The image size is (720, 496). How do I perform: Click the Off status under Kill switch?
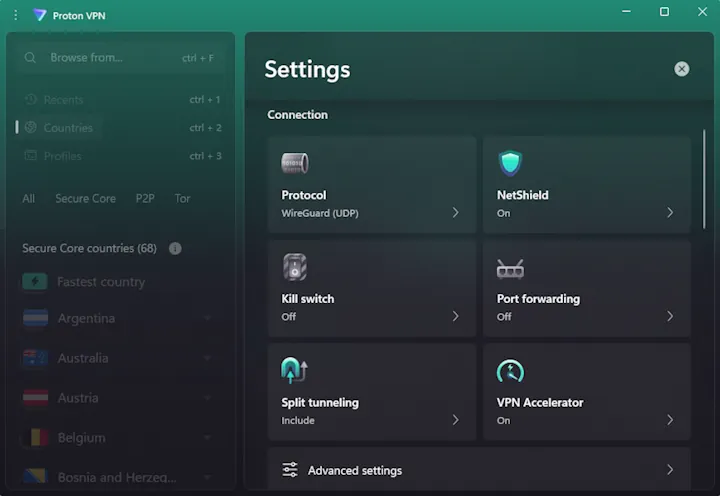[x=289, y=316]
